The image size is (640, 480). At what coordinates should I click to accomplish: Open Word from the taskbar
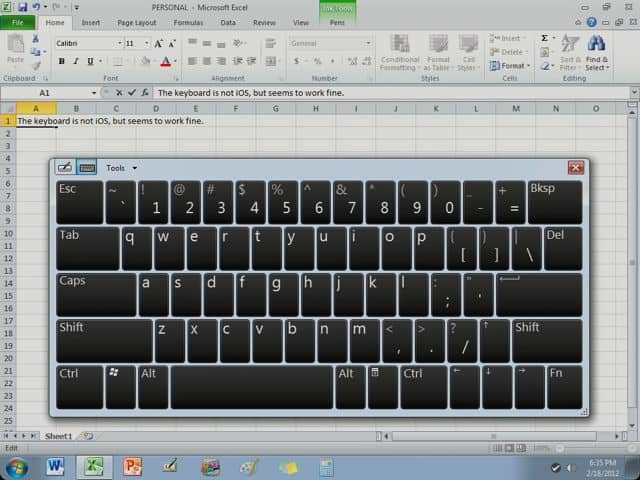(55, 467)
